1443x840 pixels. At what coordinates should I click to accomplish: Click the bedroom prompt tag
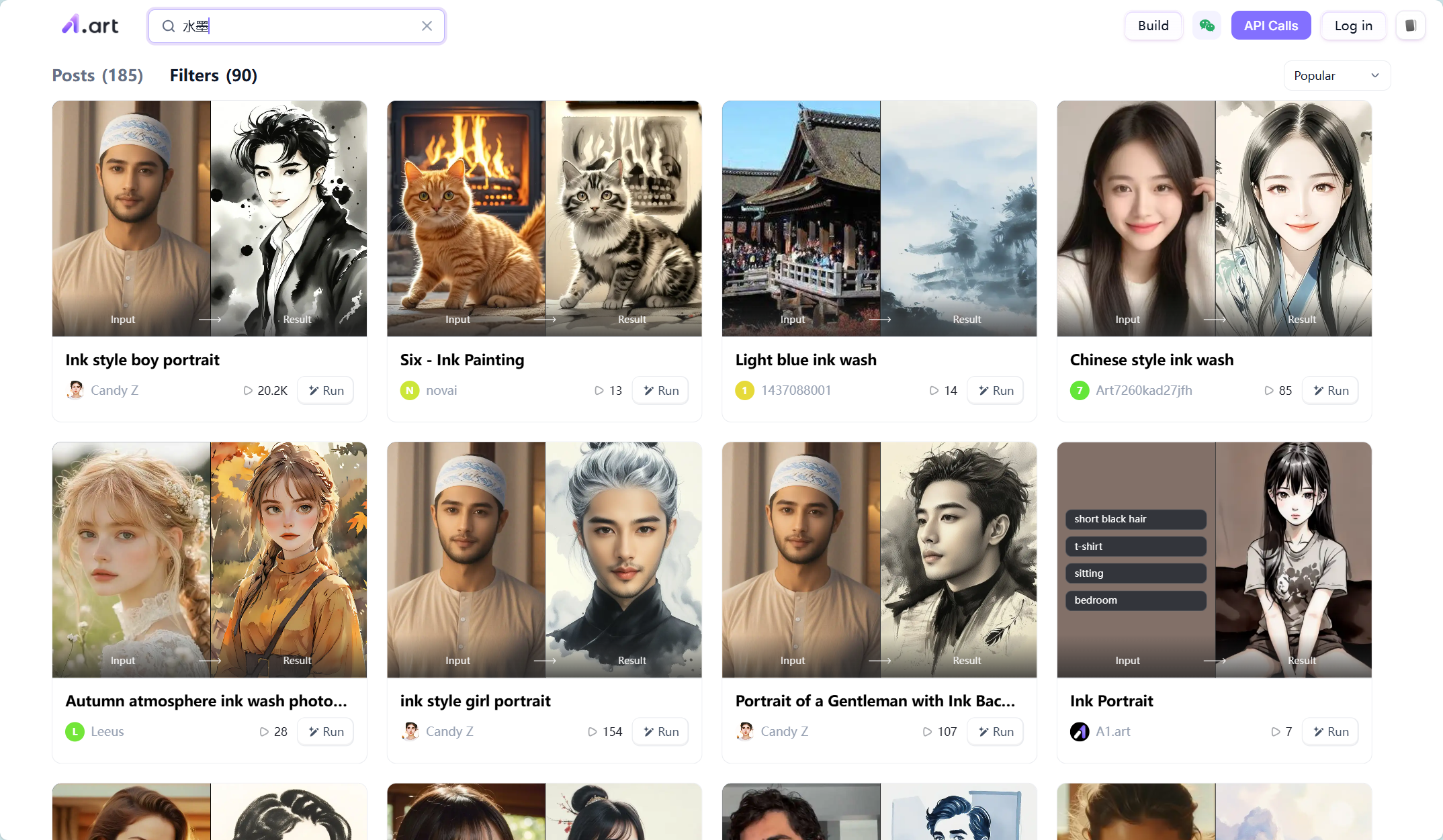click(1136, 600)
